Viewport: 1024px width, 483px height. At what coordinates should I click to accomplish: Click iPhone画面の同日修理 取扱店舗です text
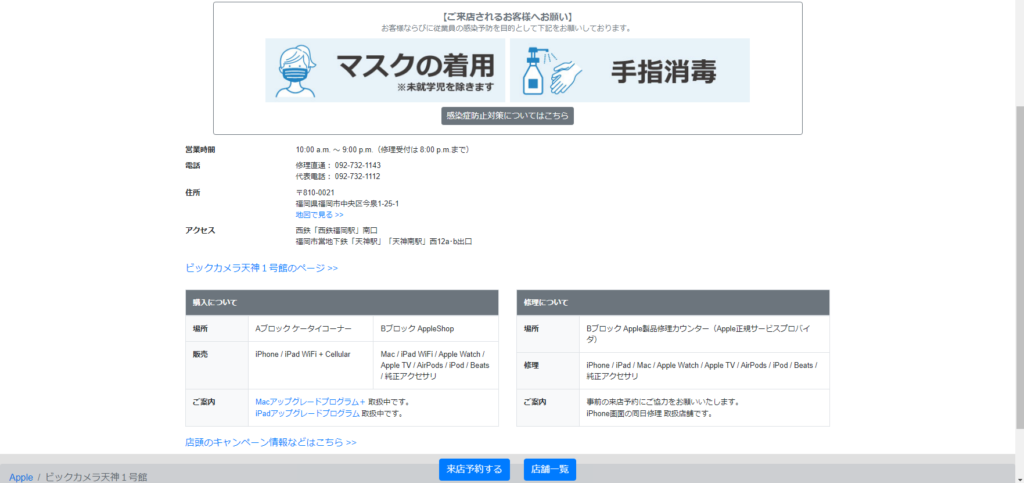[x=649, y=413]
